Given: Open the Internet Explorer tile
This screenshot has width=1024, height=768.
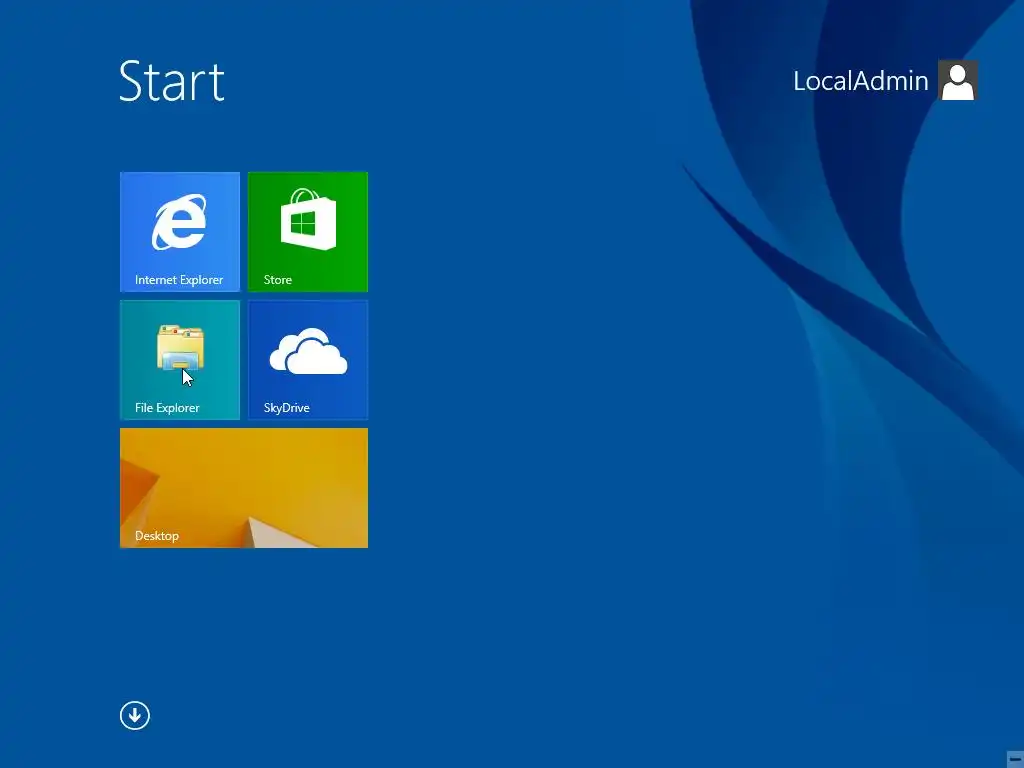Looking at the screenshot, I should click(x=180, y=232).
